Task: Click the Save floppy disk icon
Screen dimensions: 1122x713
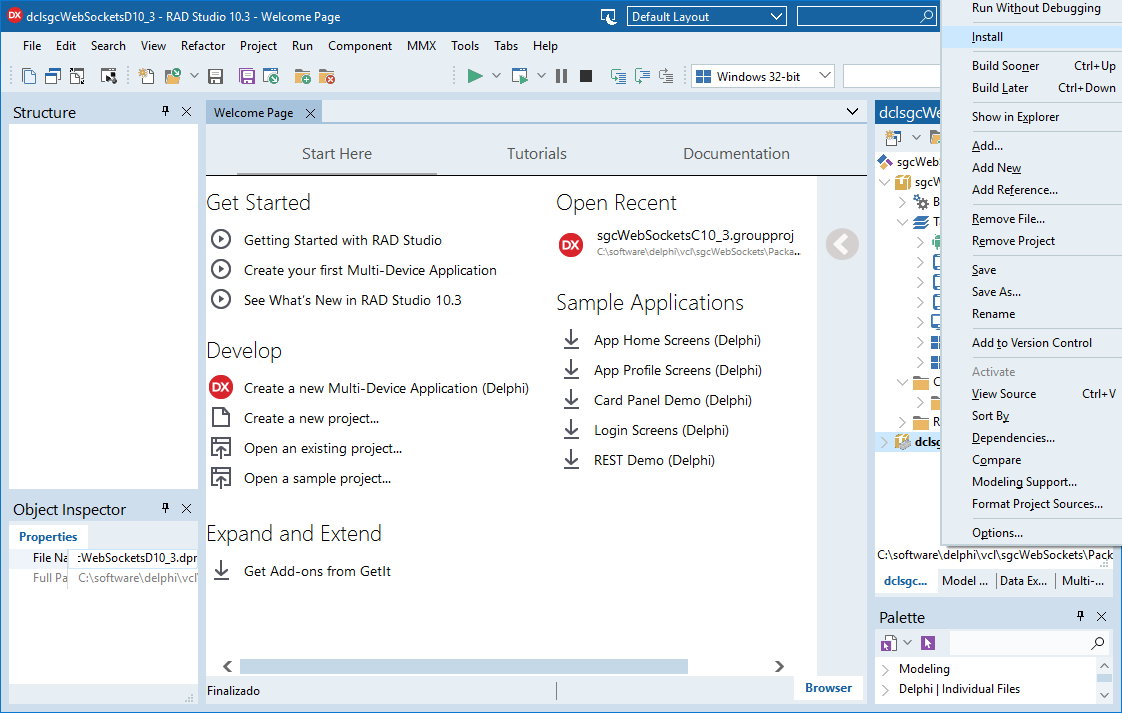Action: [215, 76]
